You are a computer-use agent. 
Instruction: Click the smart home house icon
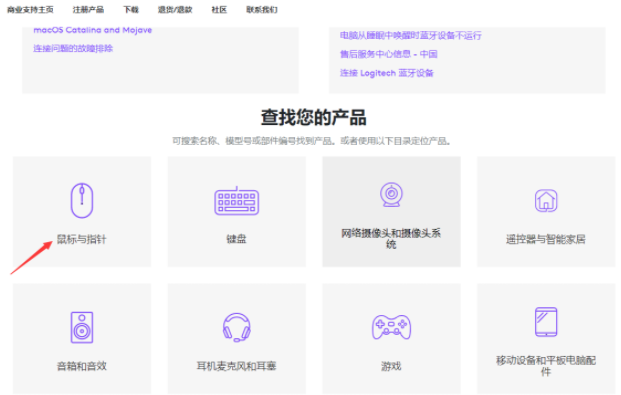(x=546, y=200)
